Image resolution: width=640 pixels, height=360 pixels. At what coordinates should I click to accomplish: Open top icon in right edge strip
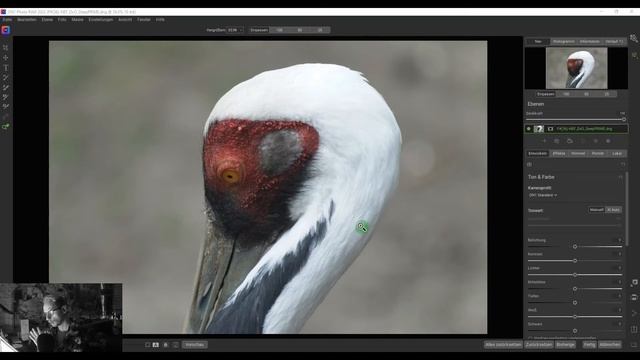(x=634, y=38)
